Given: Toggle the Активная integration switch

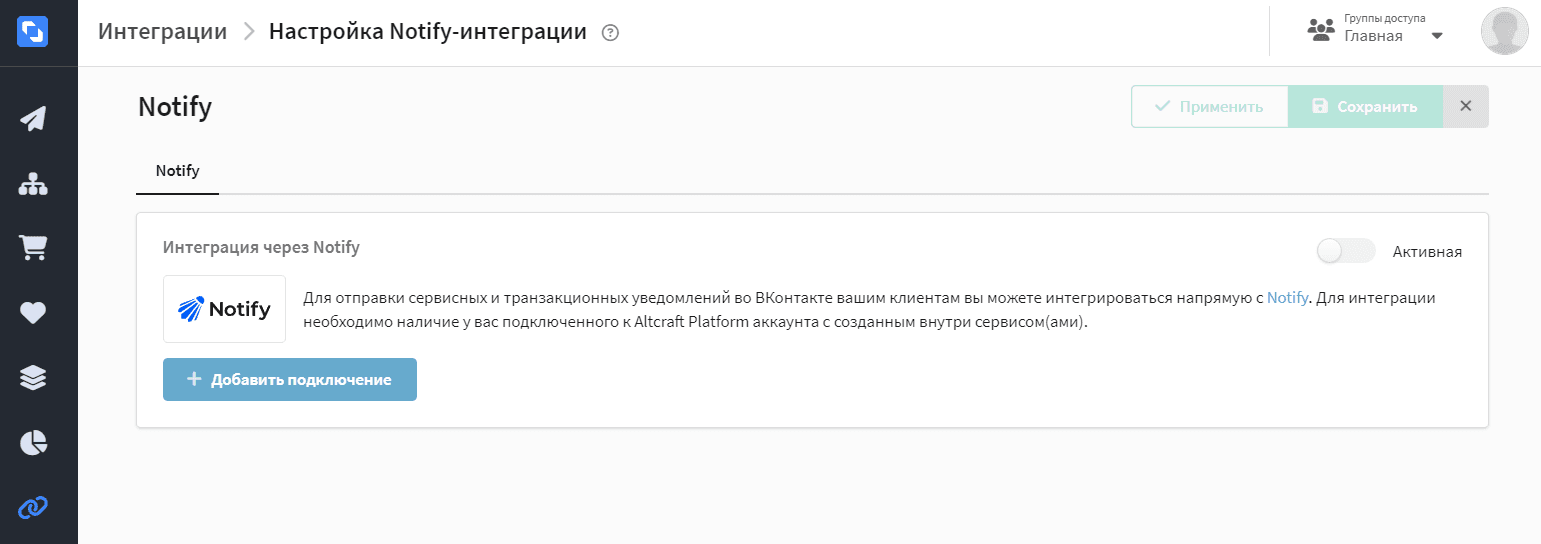Looking at the screenshot, I should [x=1345, y=252].
